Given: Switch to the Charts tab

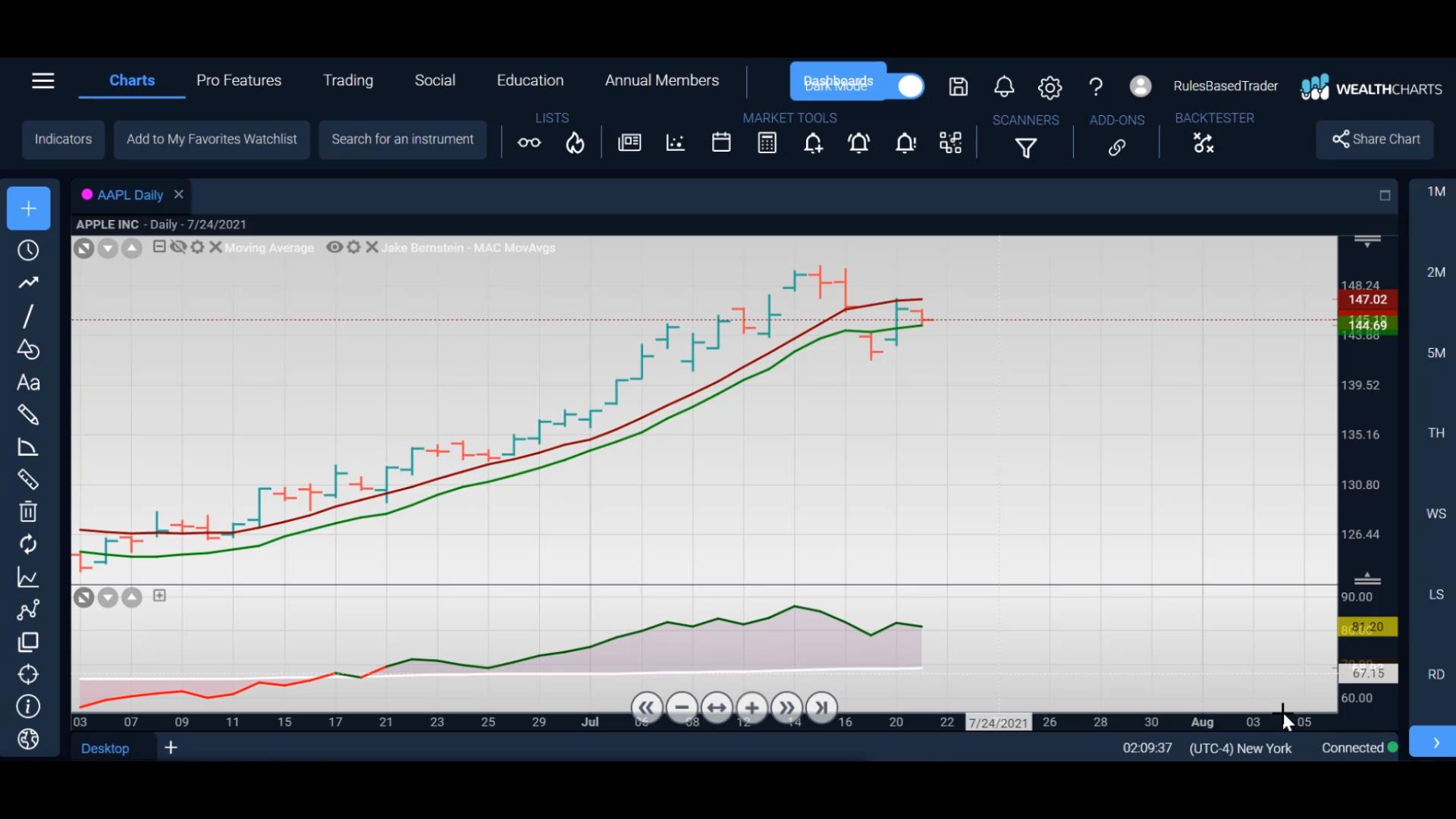Looking at the screenshot, I should point(132,80).
